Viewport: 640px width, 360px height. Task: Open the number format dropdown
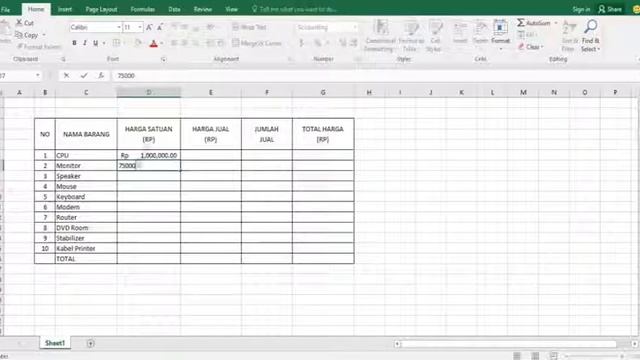[x=355, y=27]
